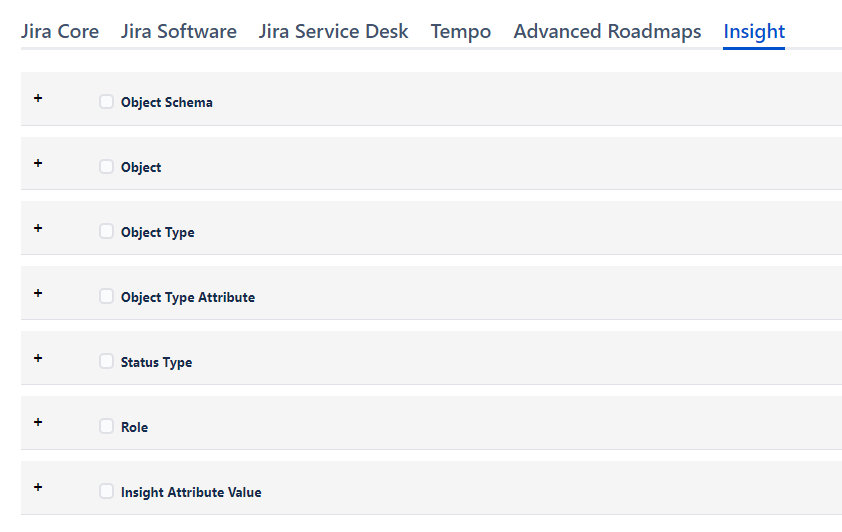Click the Insight tab
Screen dimensions: 842x532
[754, 31]
